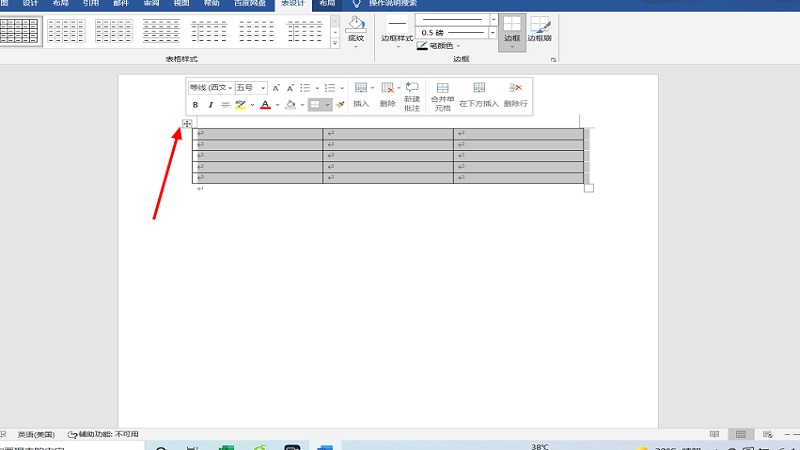Select the first grid table style
The width and height of the screenshot is (800, 450).
coord(19,31)
